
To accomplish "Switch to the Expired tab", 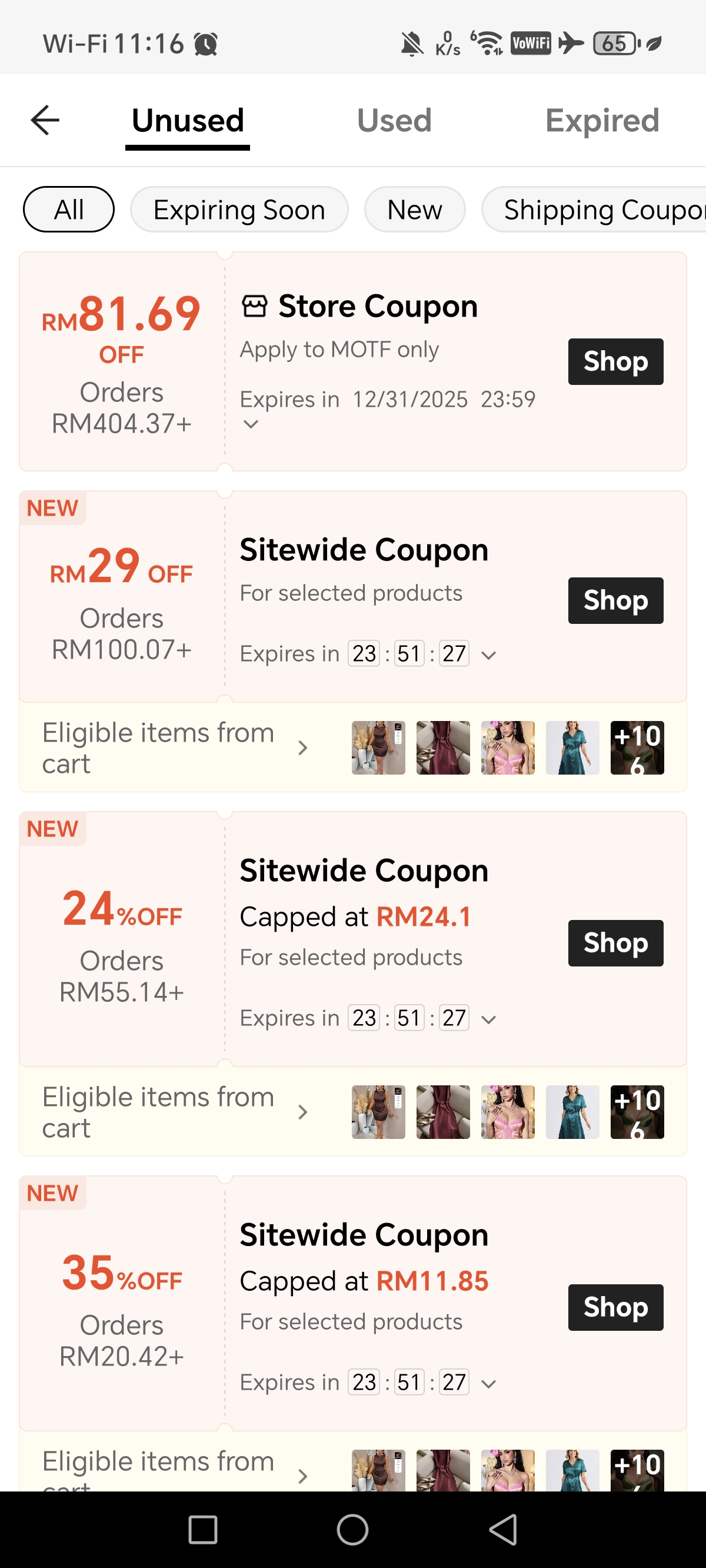I will click(x=601, y=120).
